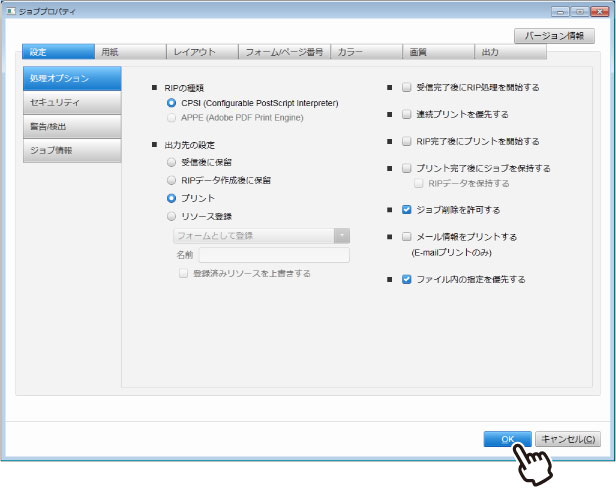Close the ジョブプロパティ window
Screen dimensions: 616x489
(x=600, y=12)
